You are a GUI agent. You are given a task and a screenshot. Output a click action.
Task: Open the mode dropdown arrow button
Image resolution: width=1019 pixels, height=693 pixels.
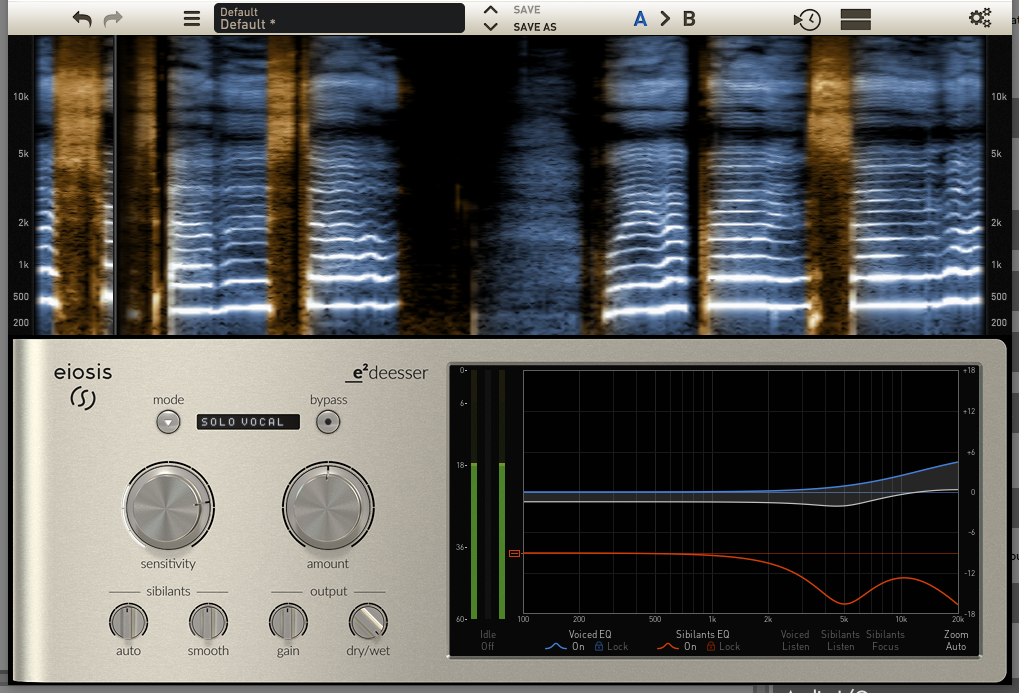[x=168, y=422]
